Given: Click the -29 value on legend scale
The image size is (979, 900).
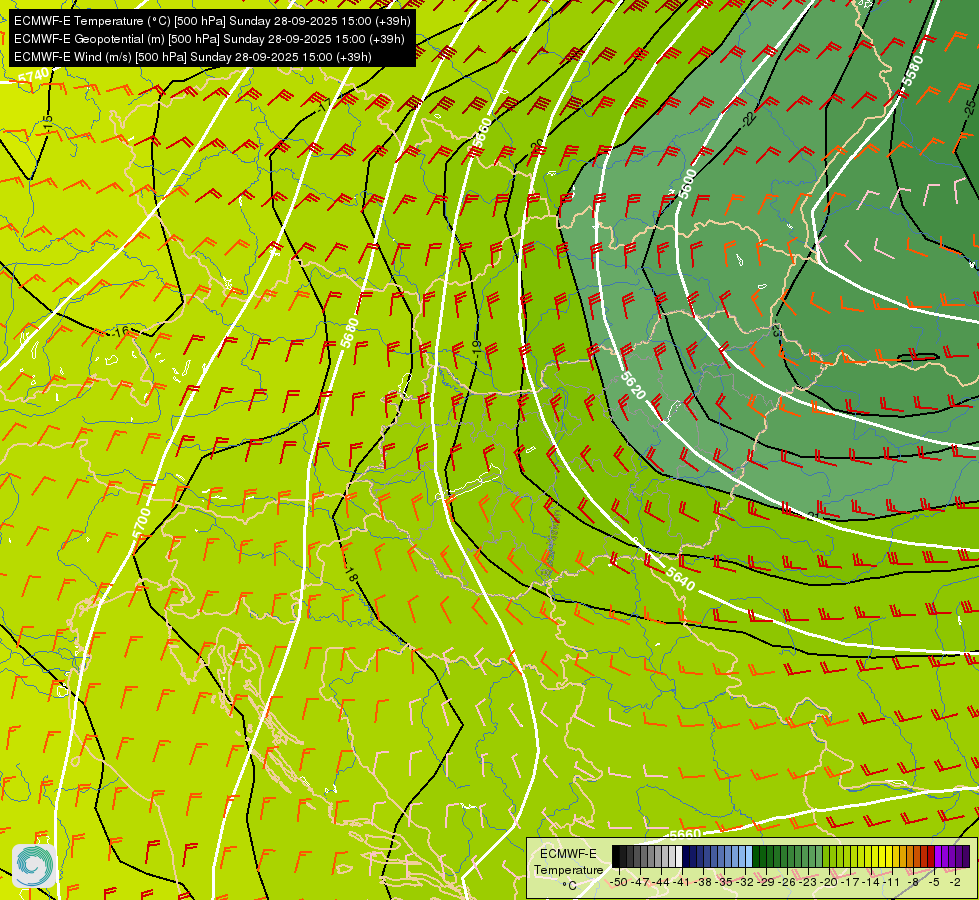Looking at the screenshot, I should (767, 882).
